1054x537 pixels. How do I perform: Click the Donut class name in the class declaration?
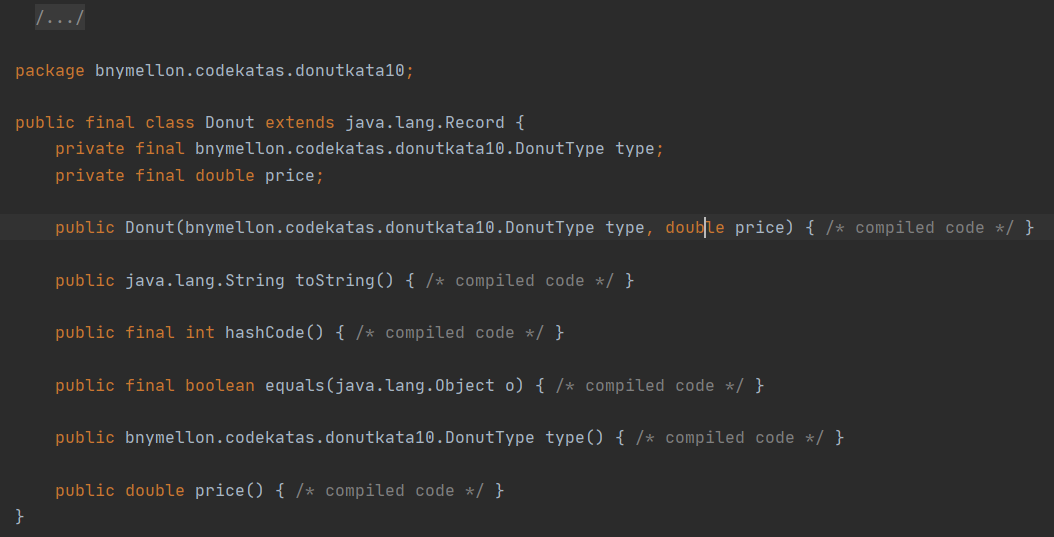pyautogui.click(x=230, y=123)
